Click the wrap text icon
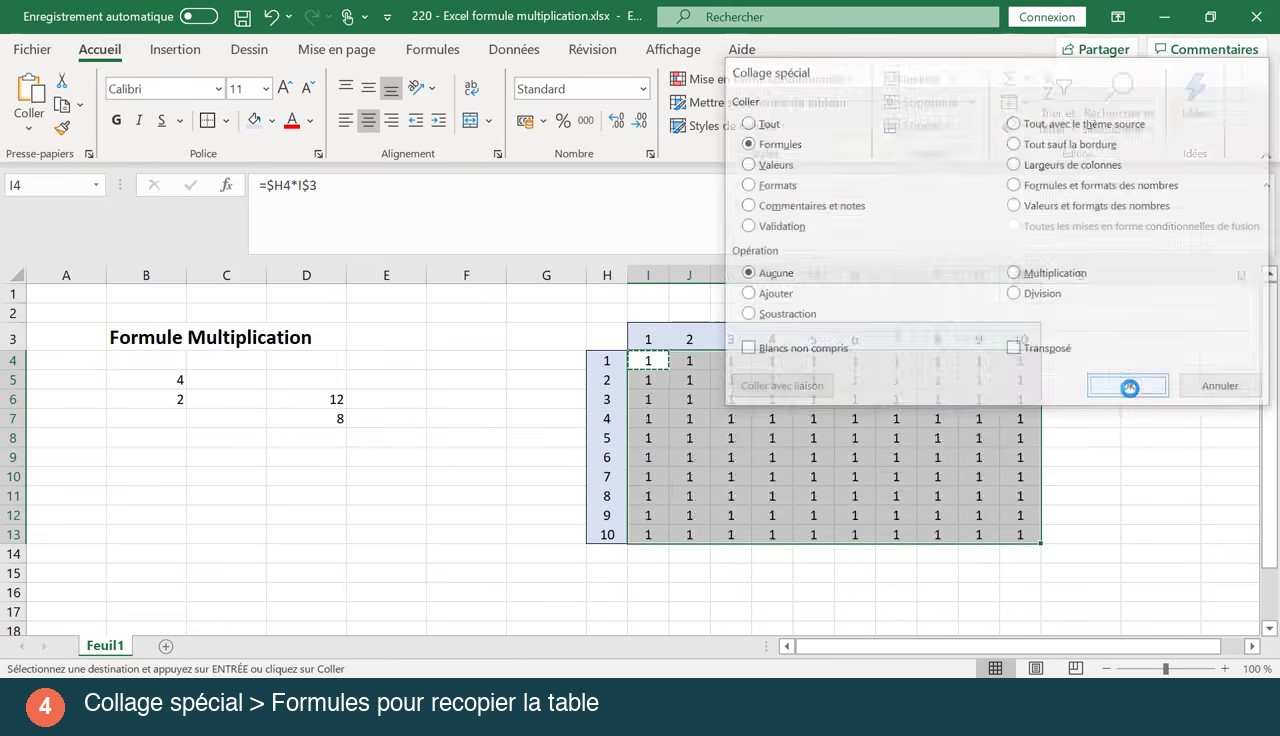This screenshot has height=736, width=1280. point(471,88)
